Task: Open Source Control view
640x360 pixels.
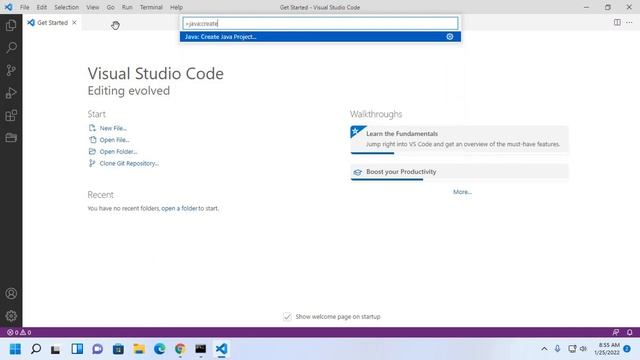Action: (x=11, y=70)
